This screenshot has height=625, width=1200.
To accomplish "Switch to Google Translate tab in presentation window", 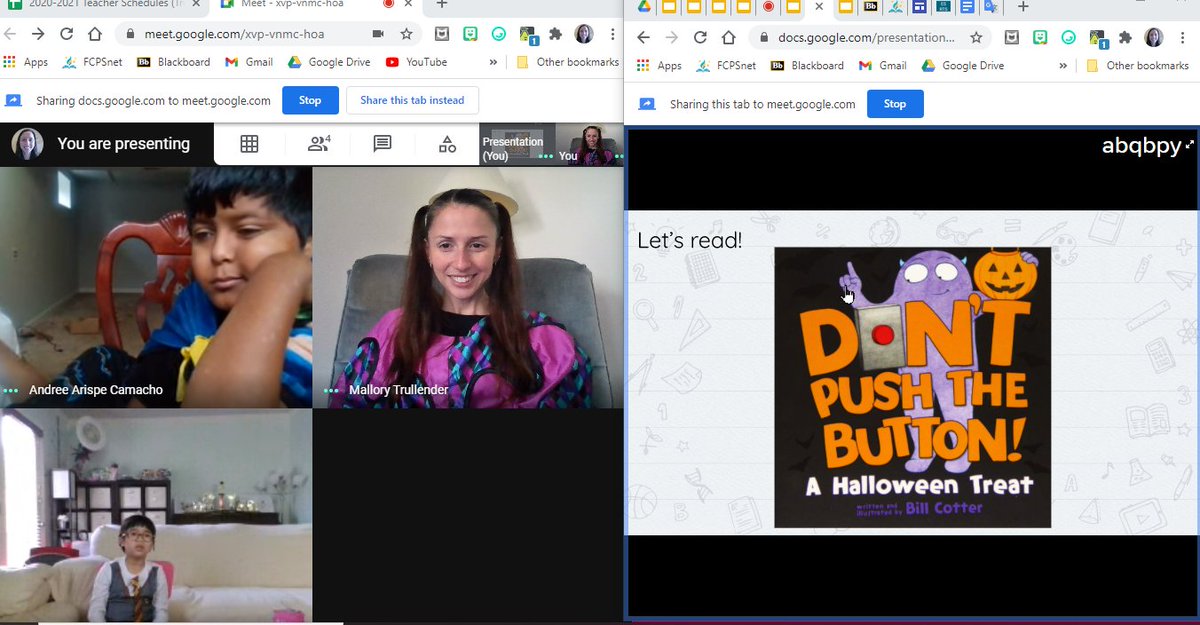I will pos(991,7).
